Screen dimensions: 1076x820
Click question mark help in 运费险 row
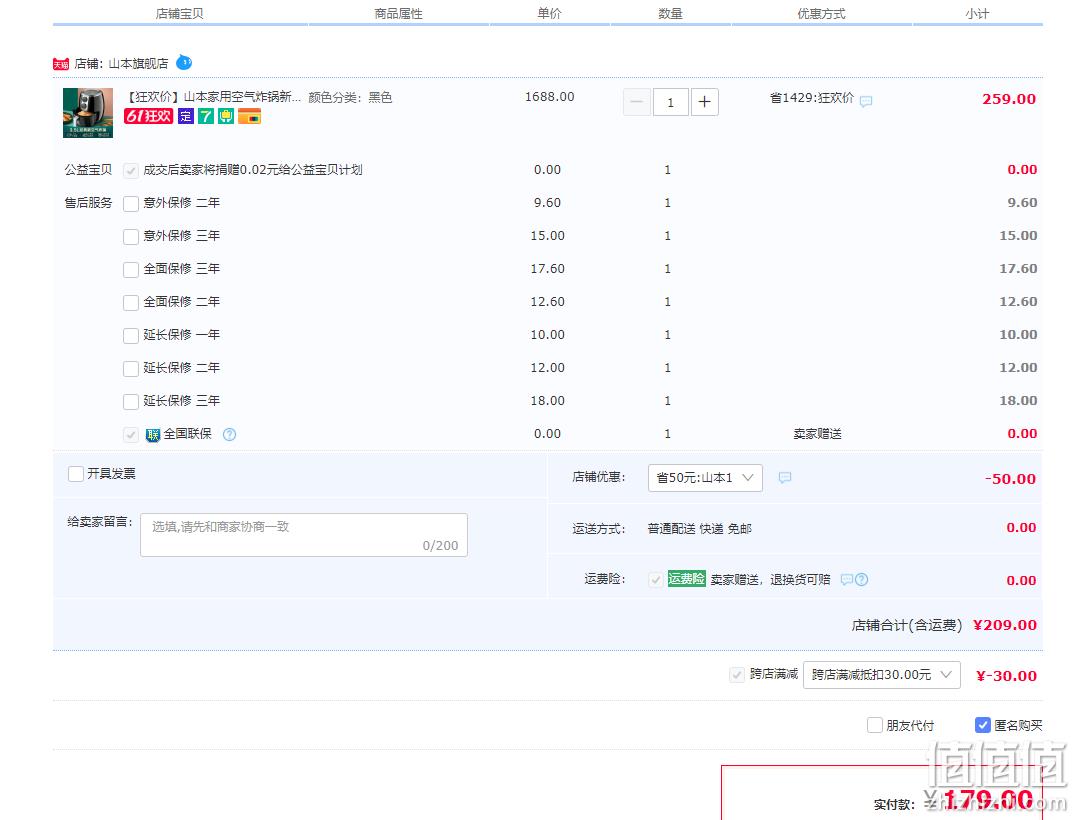[862, 580]
